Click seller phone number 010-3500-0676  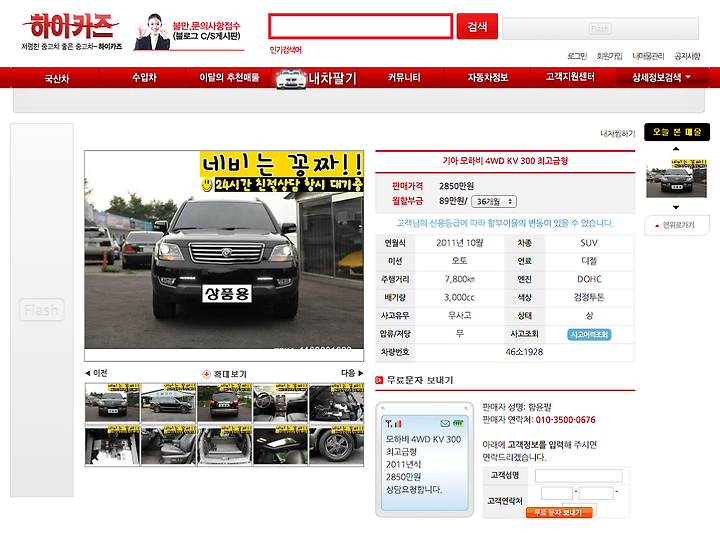coord(565,420)
